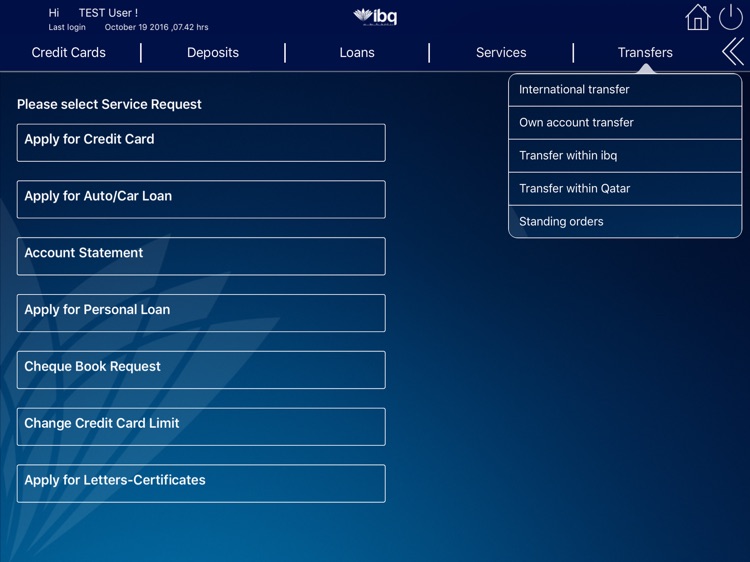750x562 pixels.
Task: Open the Deposits tab
Action: coord(213,53)
